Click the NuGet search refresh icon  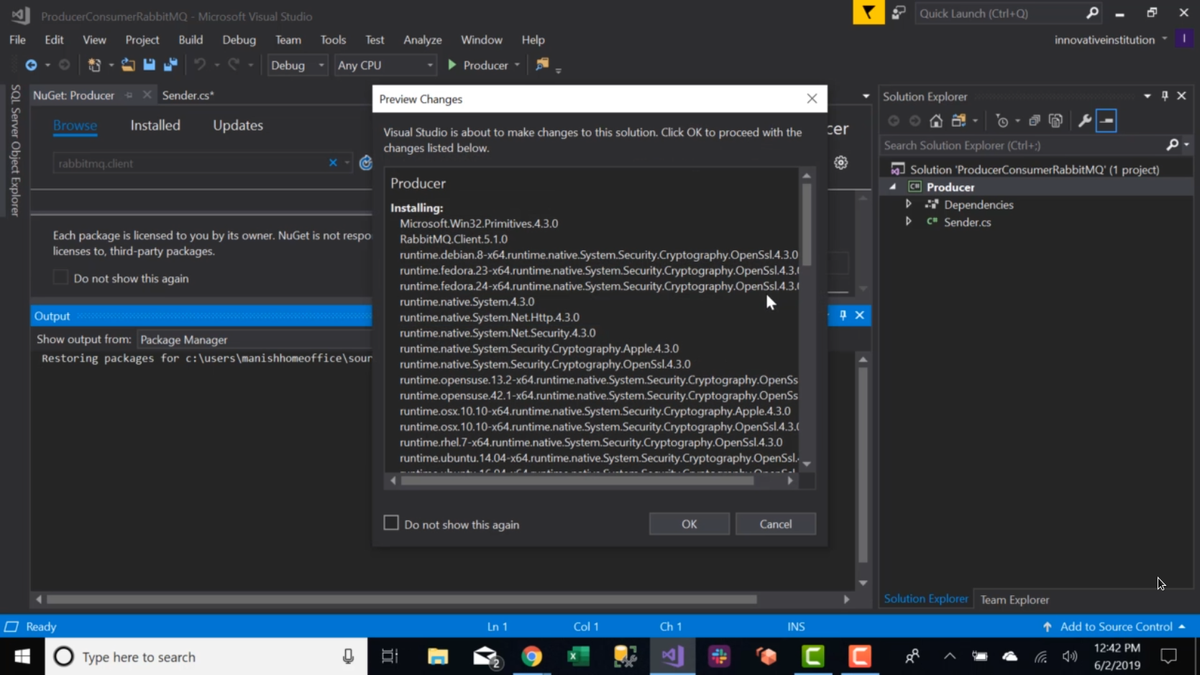(366, 163)
